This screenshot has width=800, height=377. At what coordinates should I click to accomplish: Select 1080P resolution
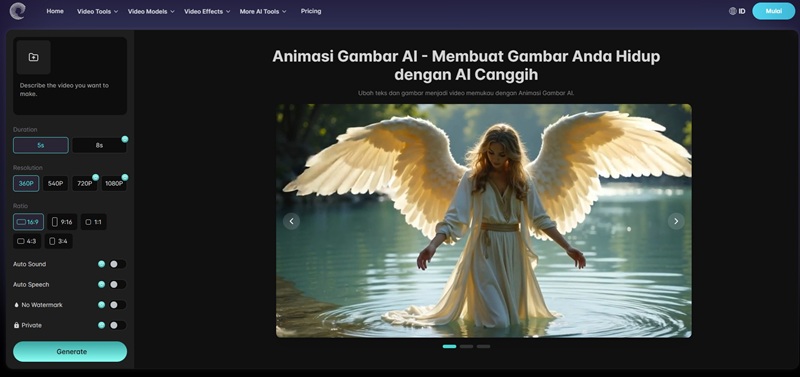pos(114,184)
